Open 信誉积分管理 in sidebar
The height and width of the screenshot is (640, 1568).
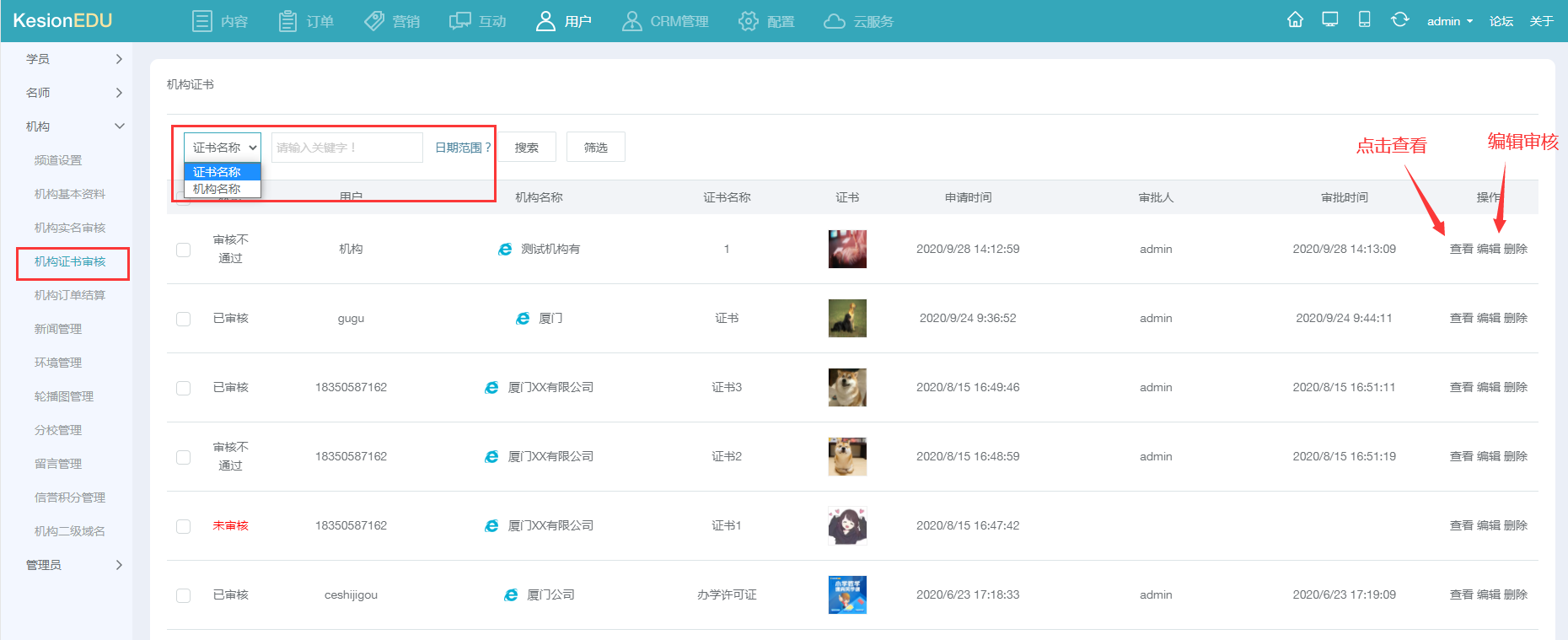coord(70,497)
